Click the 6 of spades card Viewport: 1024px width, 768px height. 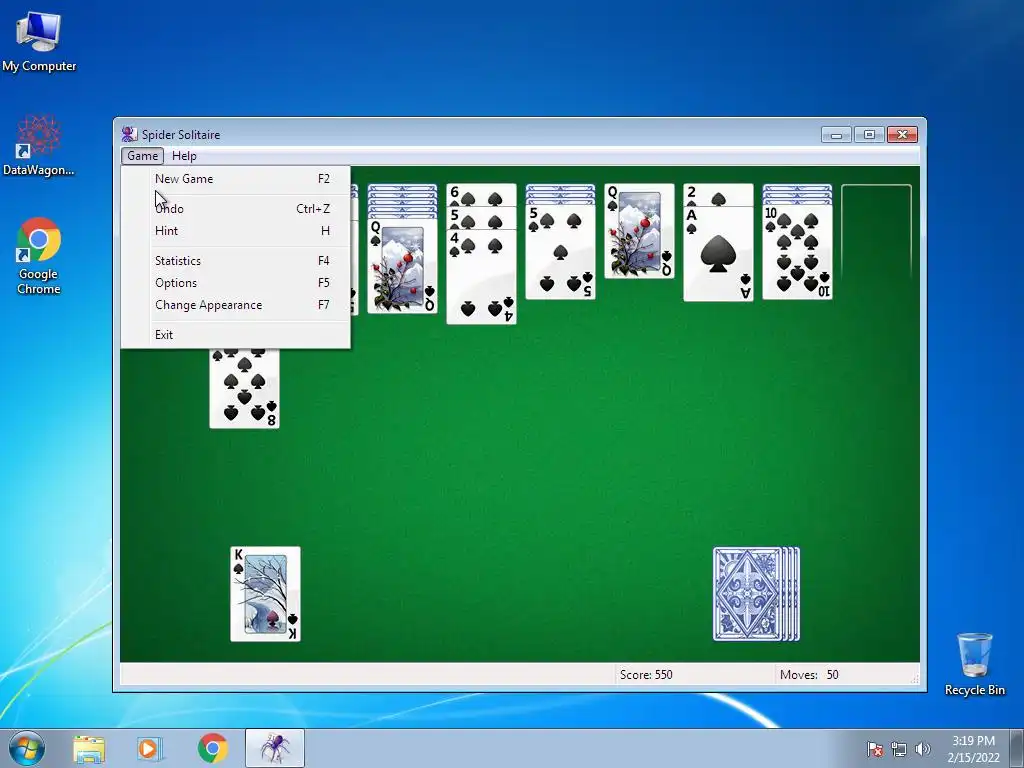point(481,195)
